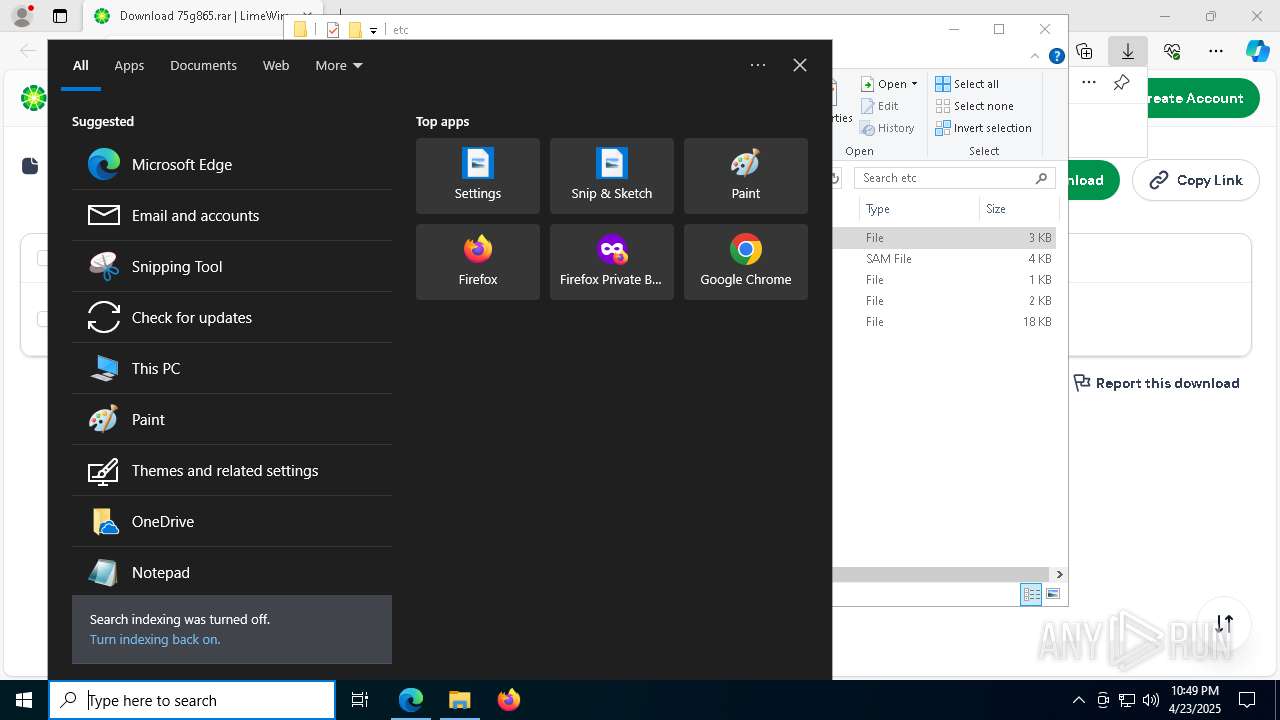Click Edit in Explorer ribbon
1280x720 pixels.
(879, 106)
